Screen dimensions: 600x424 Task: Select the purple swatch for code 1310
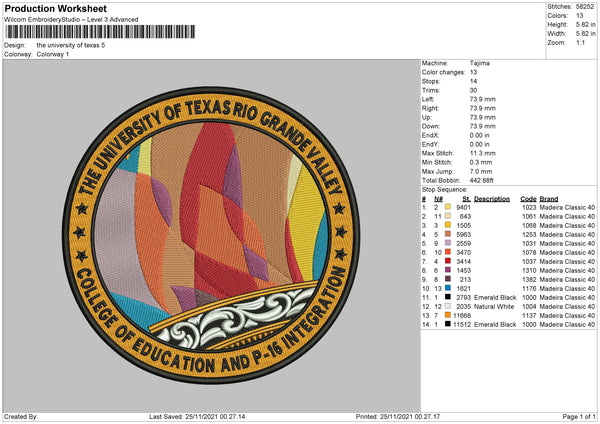tap(448, 270)
